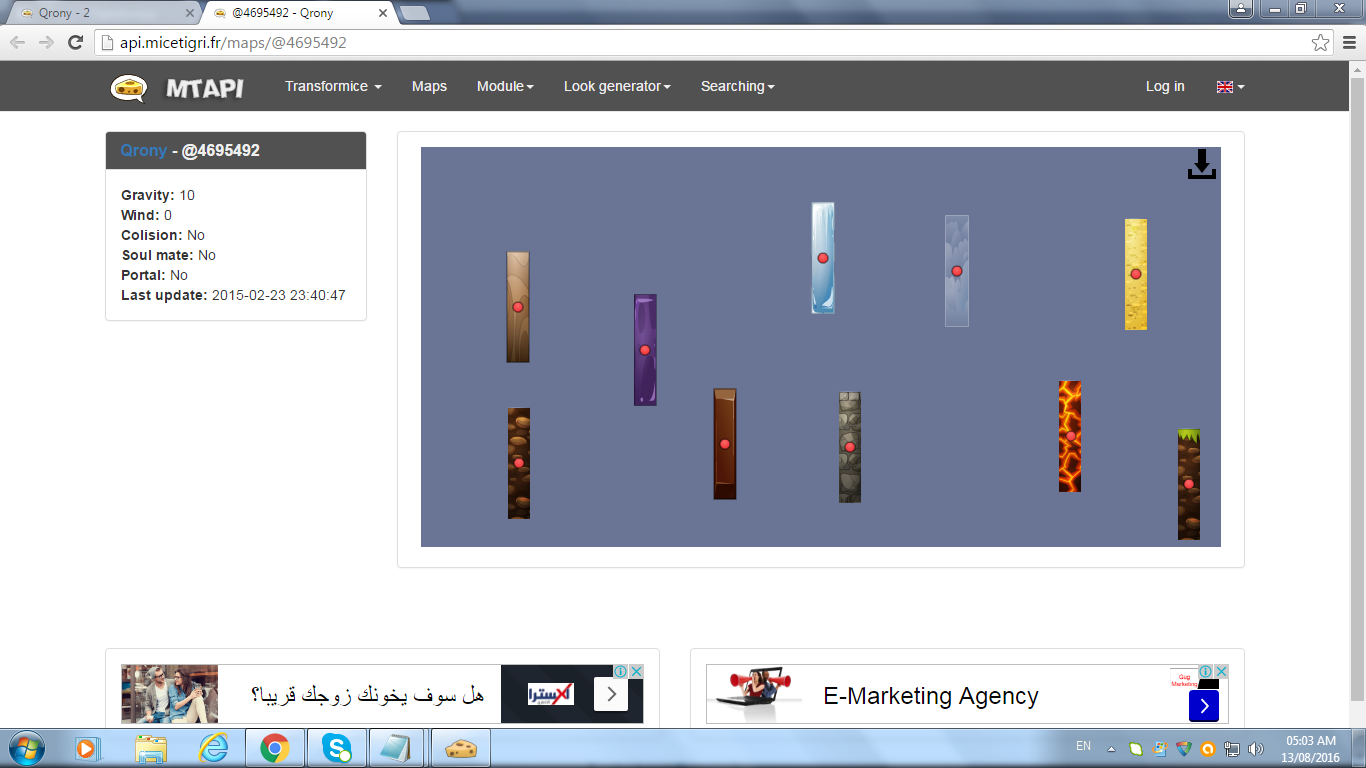Open the Windows Start menu

(26, 748)
